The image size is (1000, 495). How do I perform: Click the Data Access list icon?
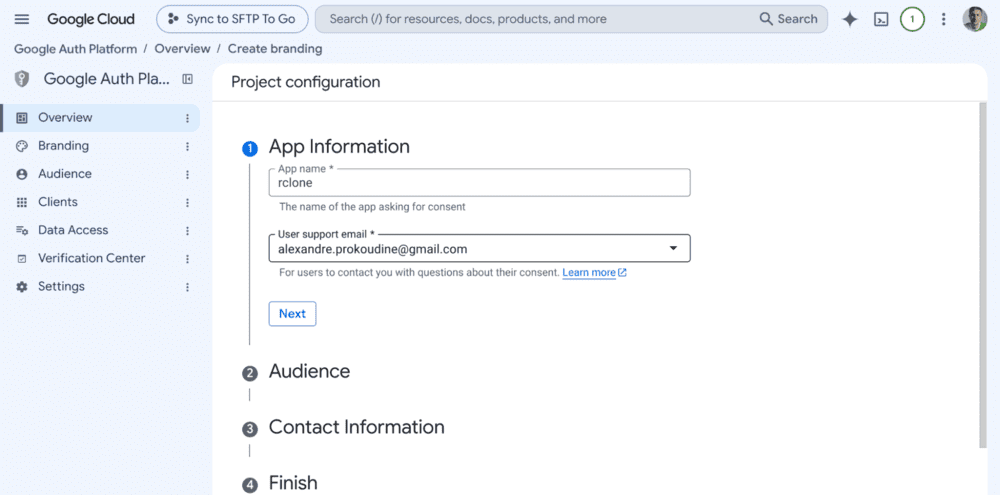pos(22,230)
